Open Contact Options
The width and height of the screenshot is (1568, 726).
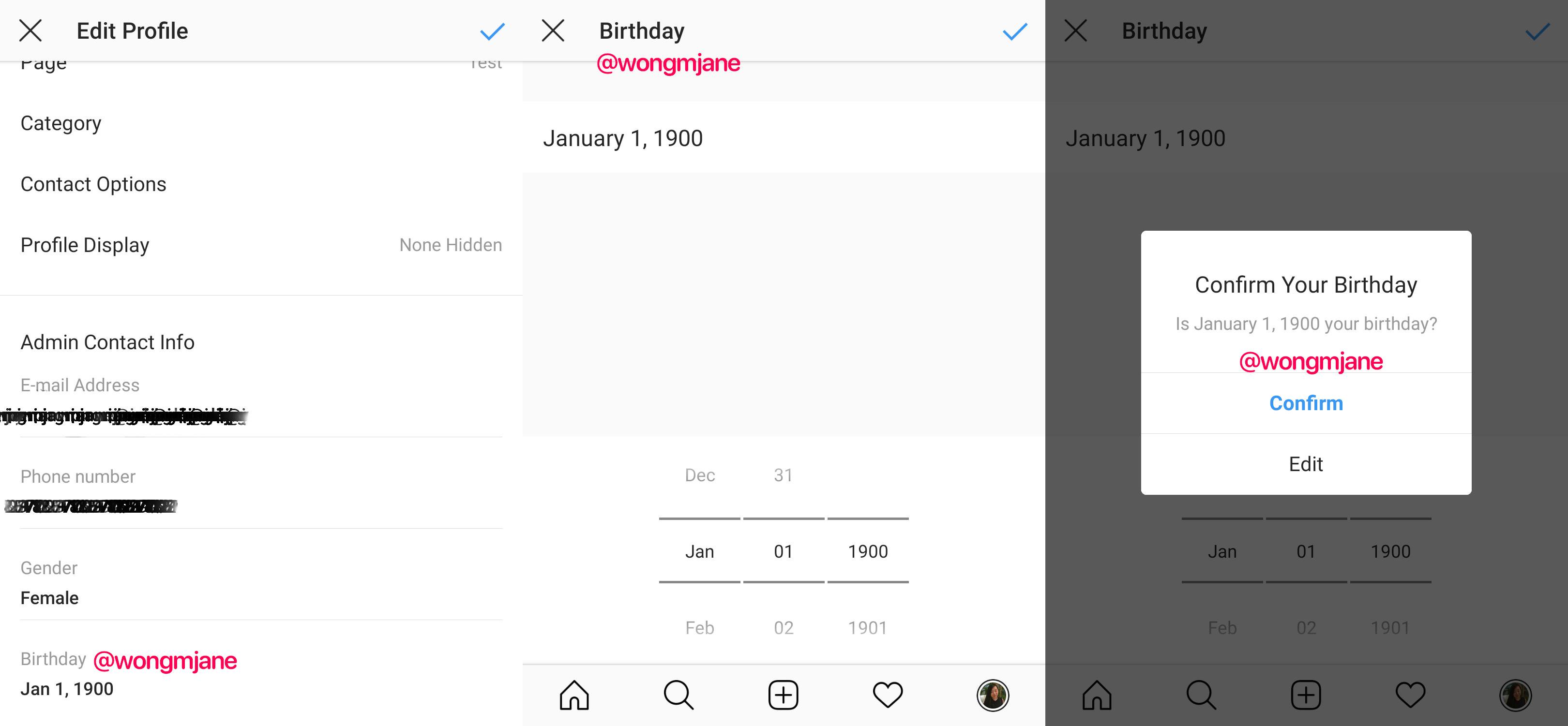point(93,184)
